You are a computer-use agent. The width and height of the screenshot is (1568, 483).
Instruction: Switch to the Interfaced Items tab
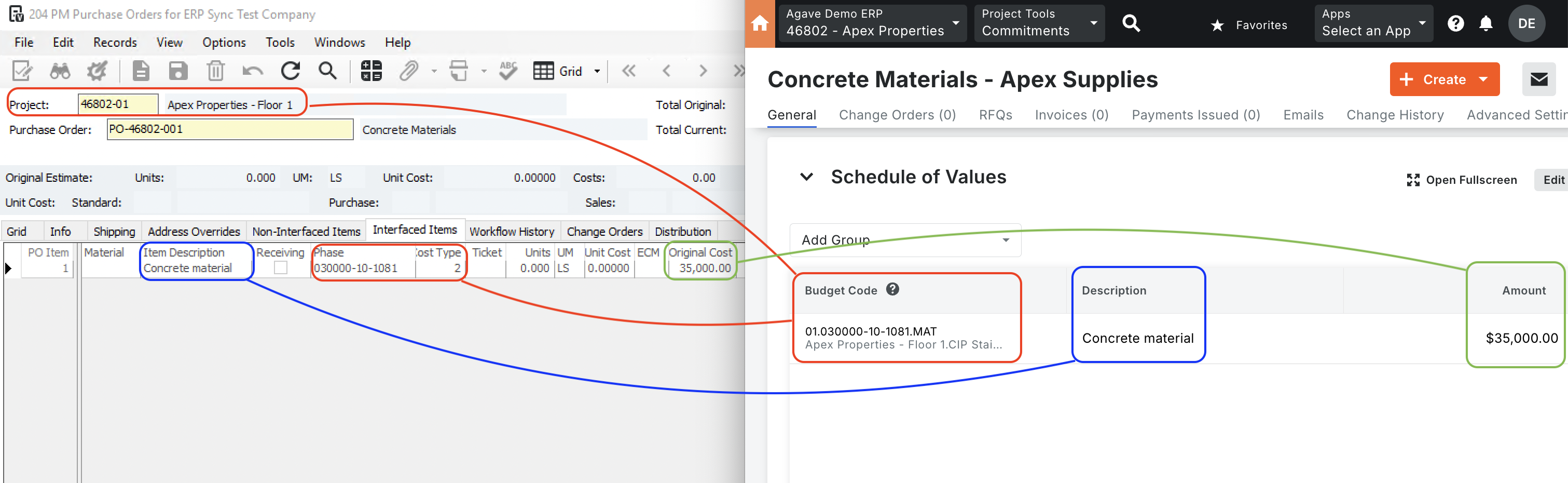click(x=415, y=230)
